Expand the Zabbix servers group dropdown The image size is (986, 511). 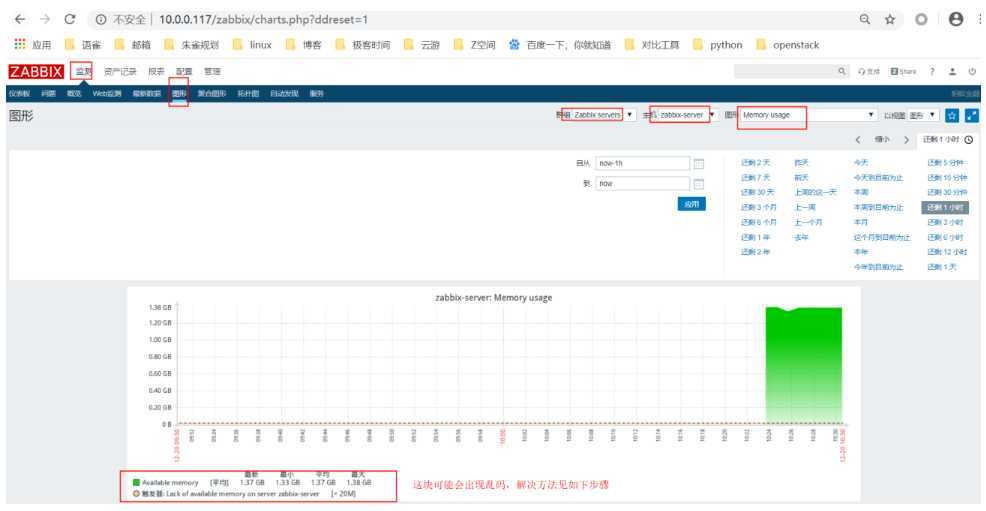click(x=604, y=115)
